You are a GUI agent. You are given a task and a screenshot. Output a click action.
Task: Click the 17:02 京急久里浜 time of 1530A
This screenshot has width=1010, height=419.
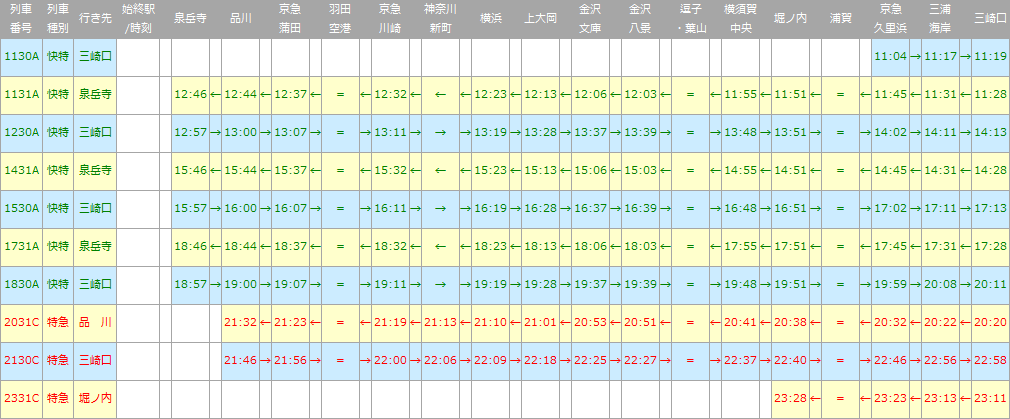pyautogui.click(x=890, y=208)
